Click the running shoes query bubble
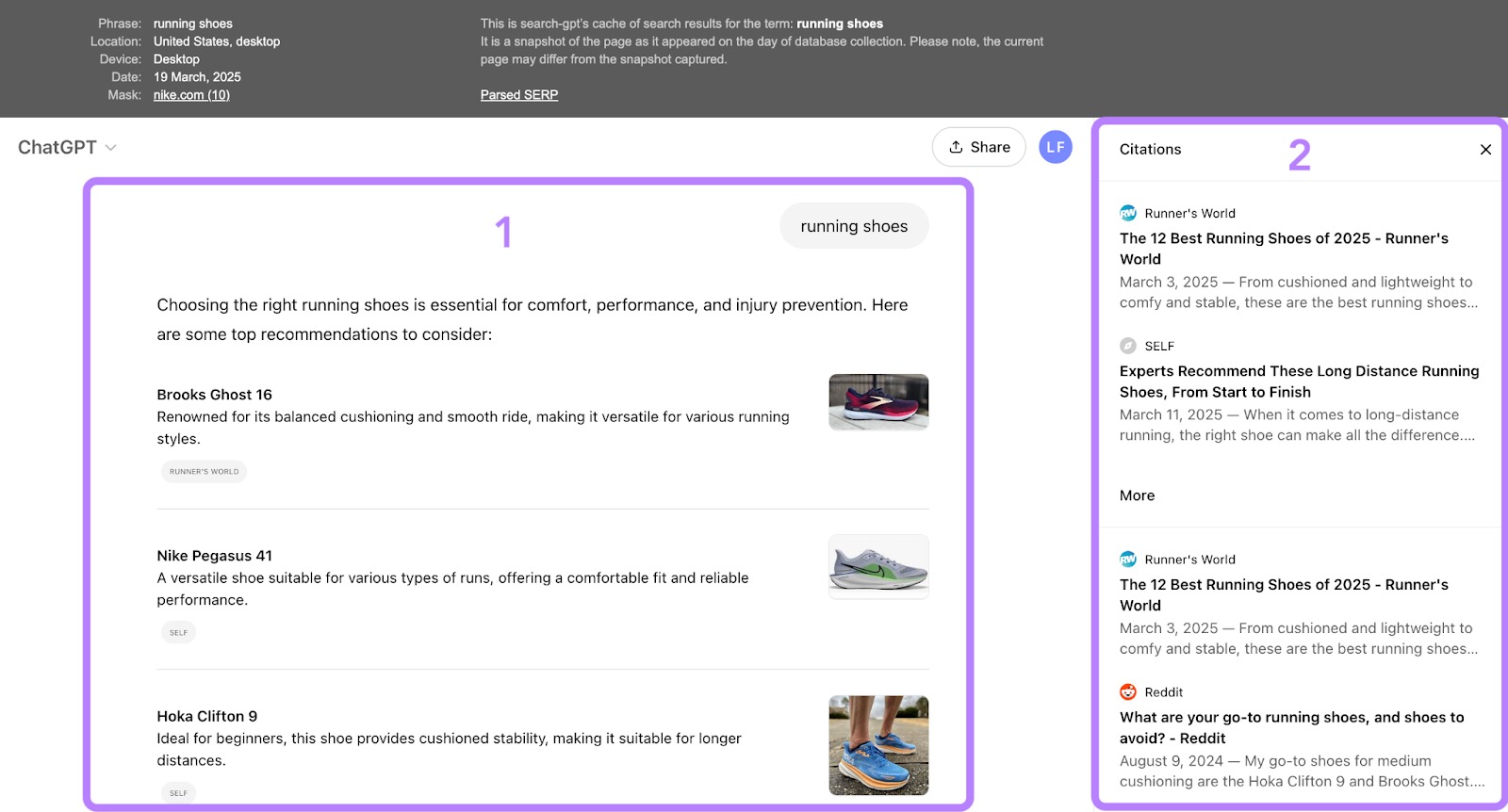 pos(854,226)
